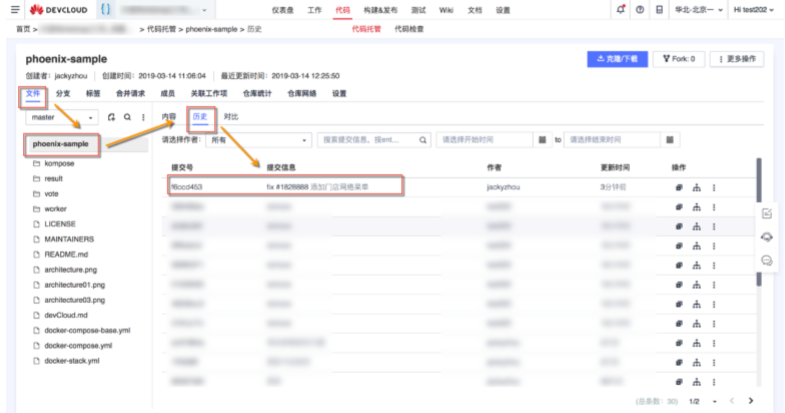The image size is (785, 413).
Task: Open the docker-stack.yml file
Action: coord(72,360)
